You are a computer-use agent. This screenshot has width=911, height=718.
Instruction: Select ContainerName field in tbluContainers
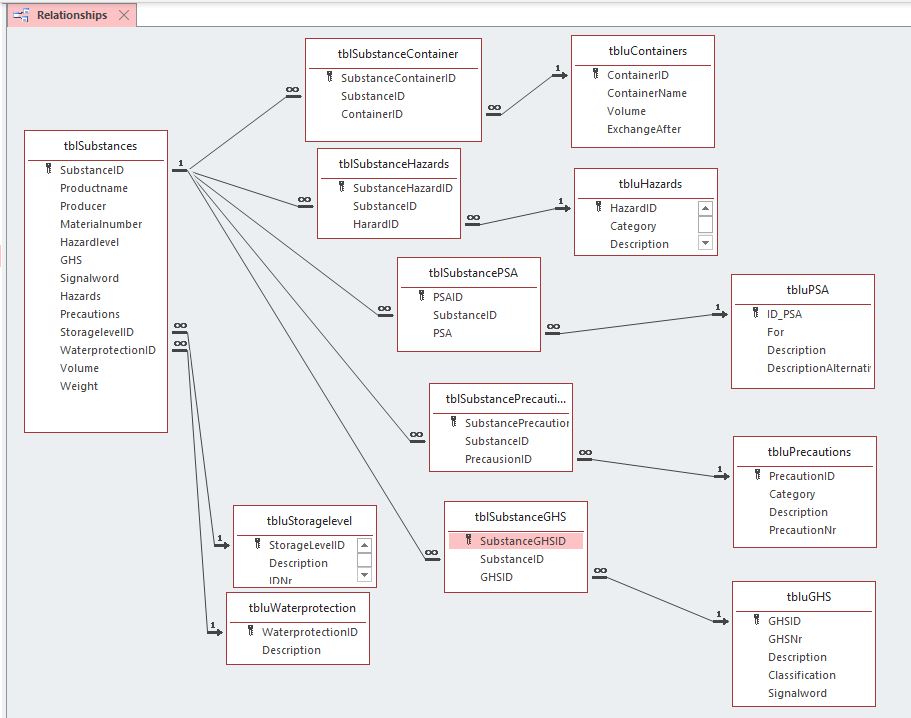click(647, 93)
